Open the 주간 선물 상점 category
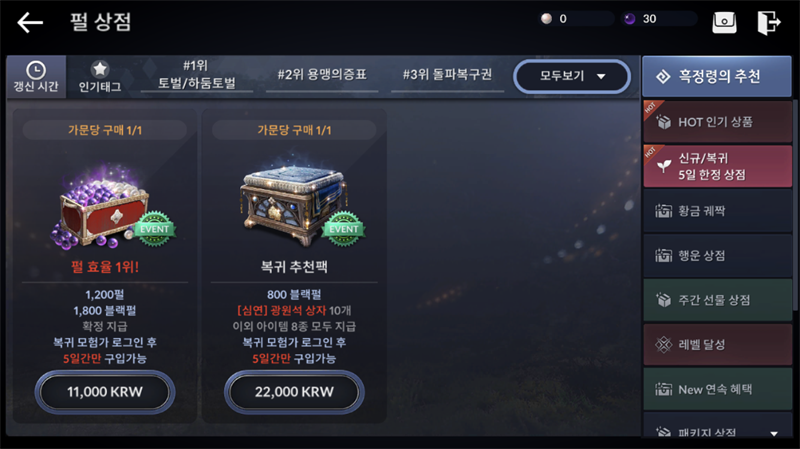The height and width of the screenshot is (449, 800). [717, 300]
